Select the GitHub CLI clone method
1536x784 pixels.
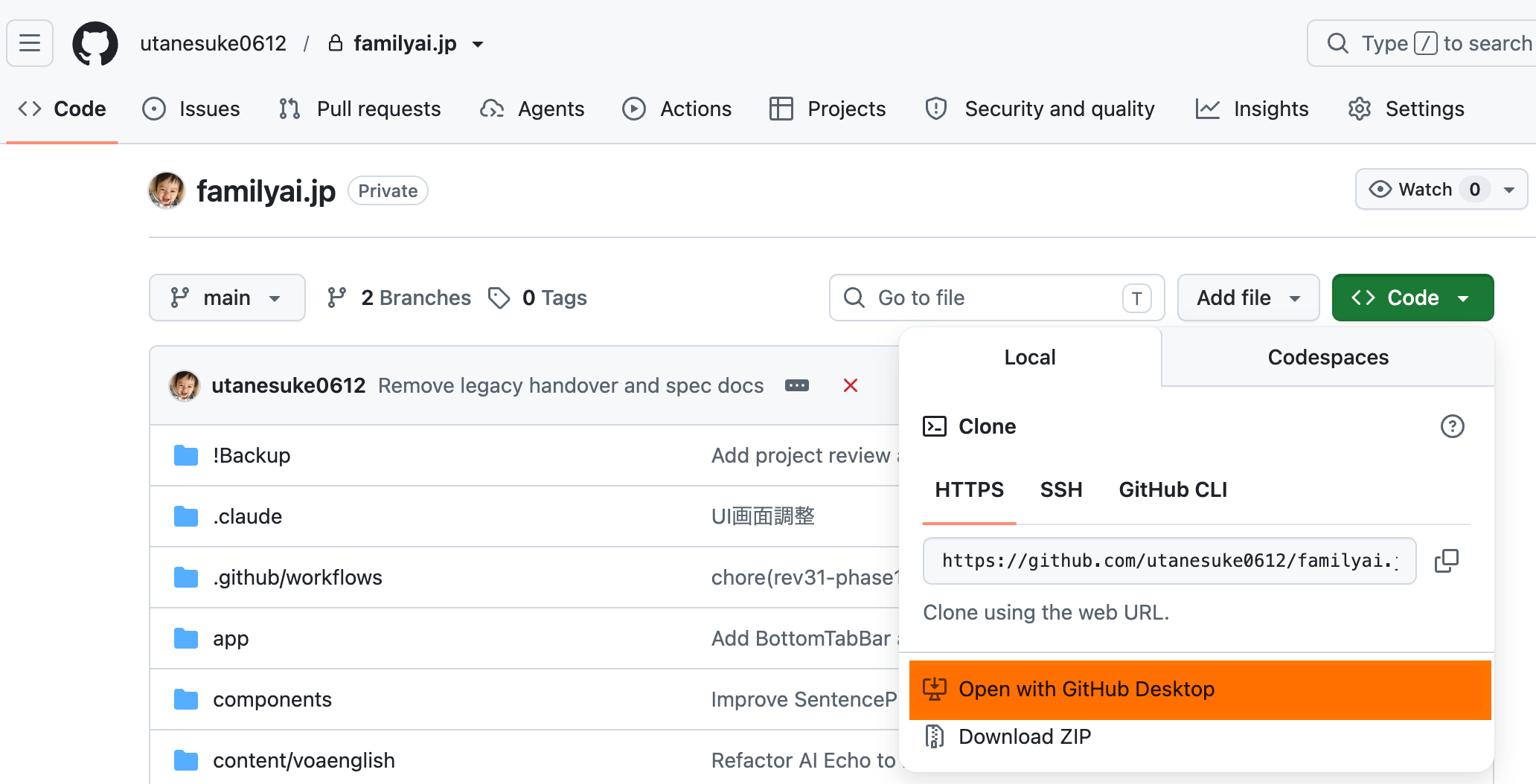point(1173,489)
